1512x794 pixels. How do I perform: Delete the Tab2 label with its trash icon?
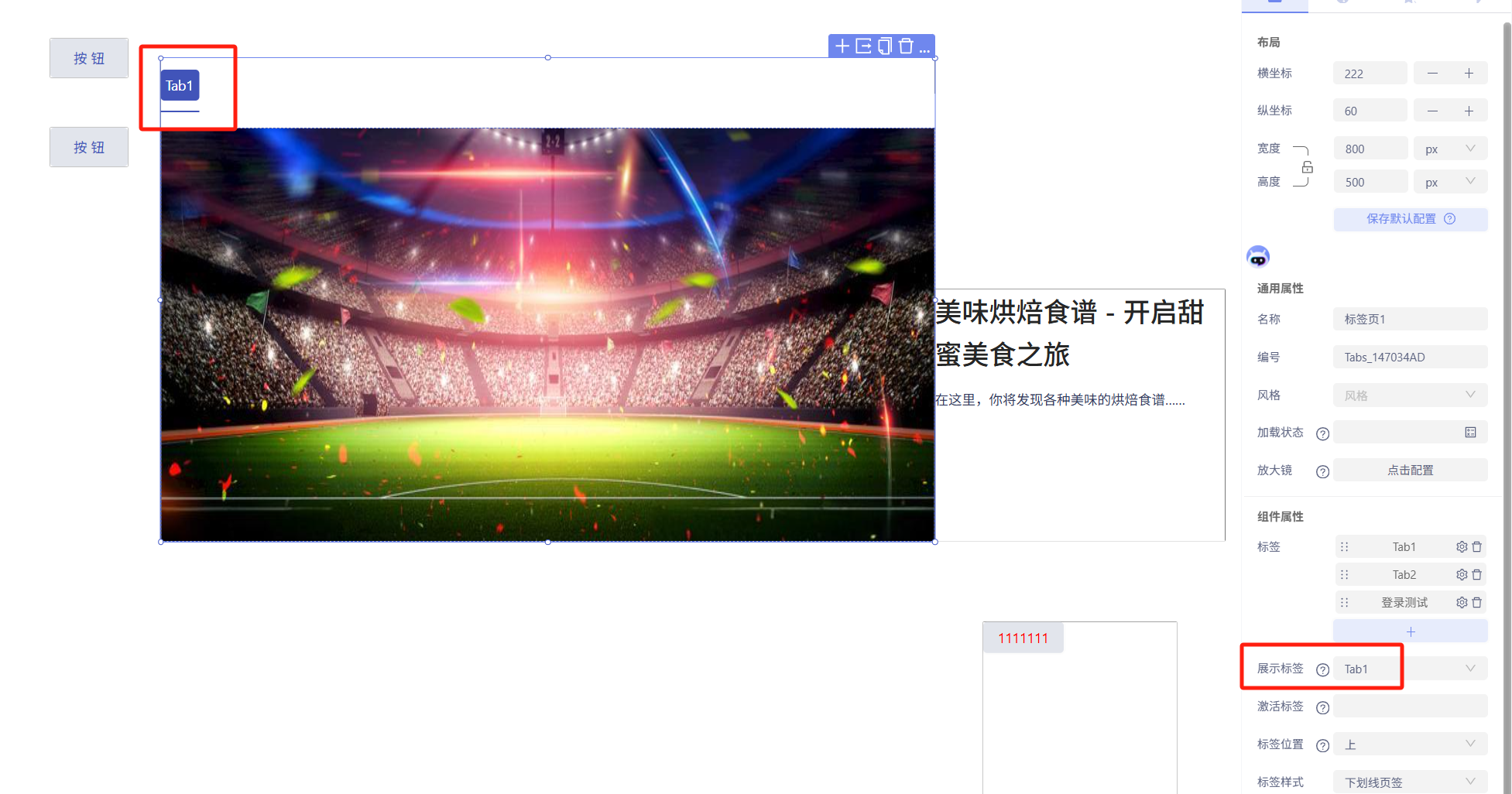[1477, 574]
